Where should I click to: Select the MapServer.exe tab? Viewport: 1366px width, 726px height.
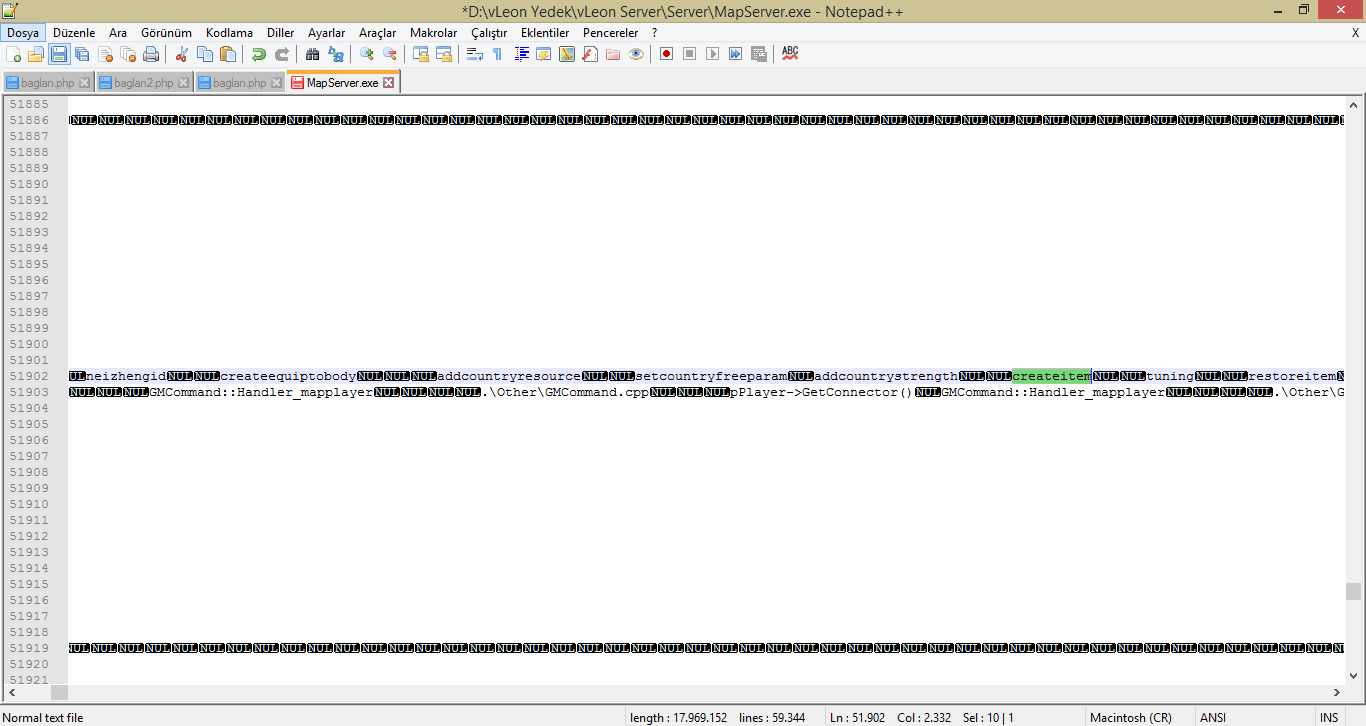pos(342,83)
